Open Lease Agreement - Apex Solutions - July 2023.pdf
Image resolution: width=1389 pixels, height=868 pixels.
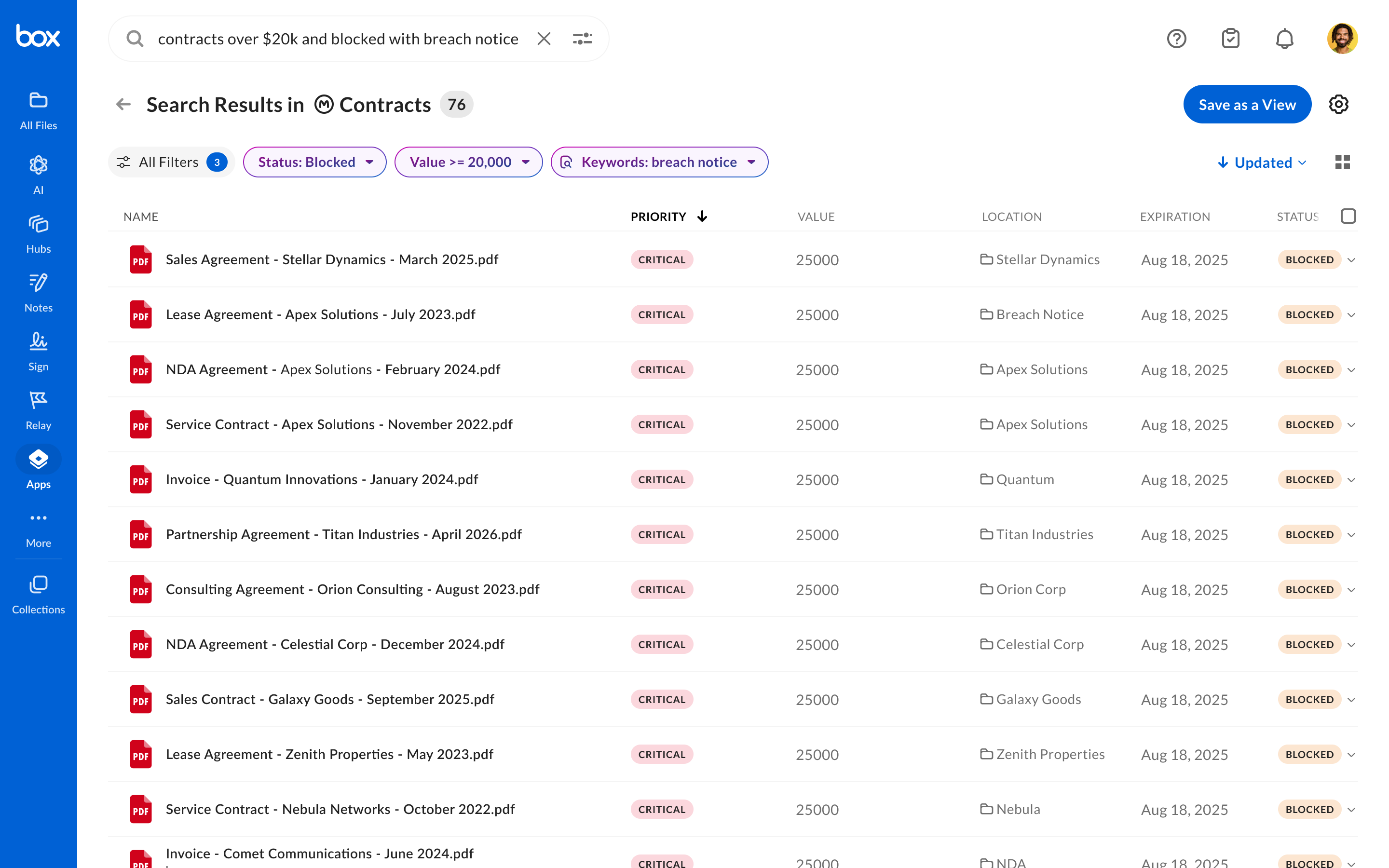(320, 314)
